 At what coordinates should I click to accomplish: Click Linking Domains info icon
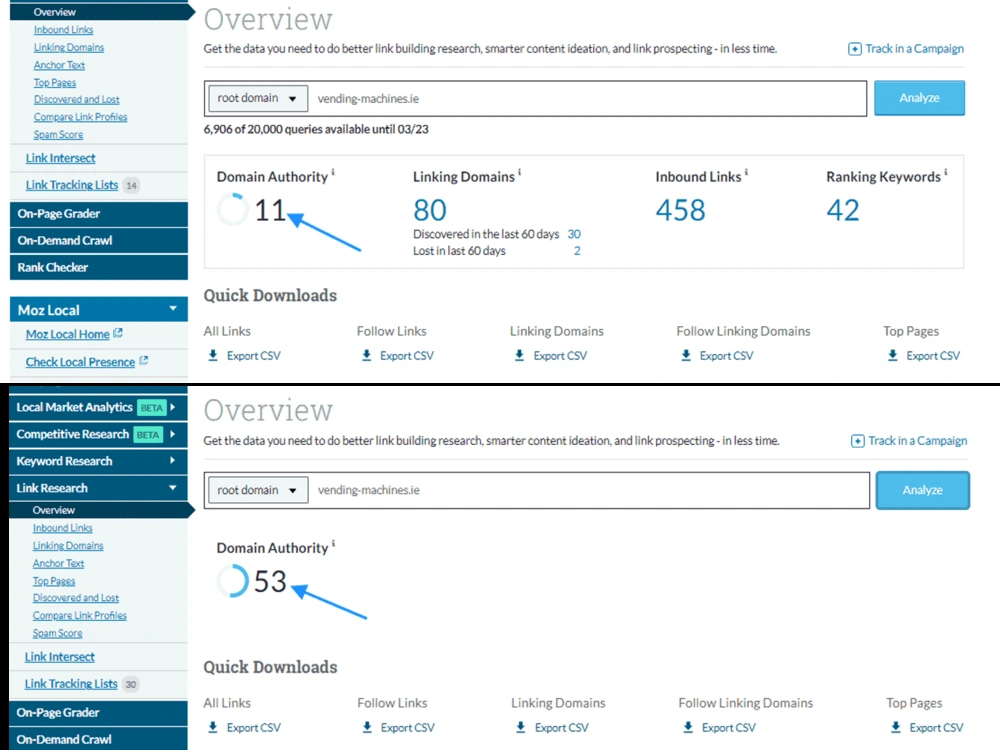point(520,172)
